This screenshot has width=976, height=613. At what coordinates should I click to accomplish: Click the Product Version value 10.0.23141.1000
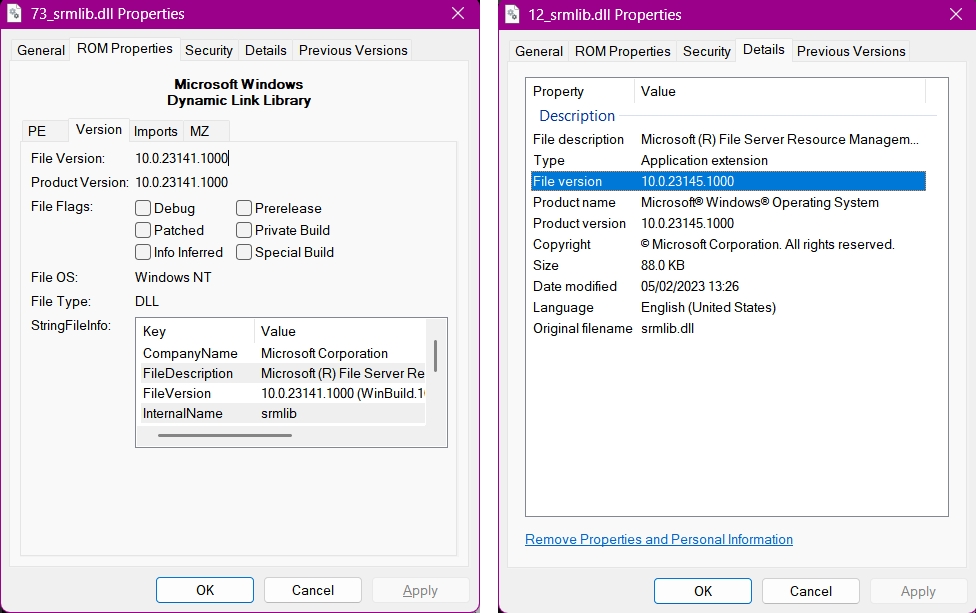click(182, 182)
